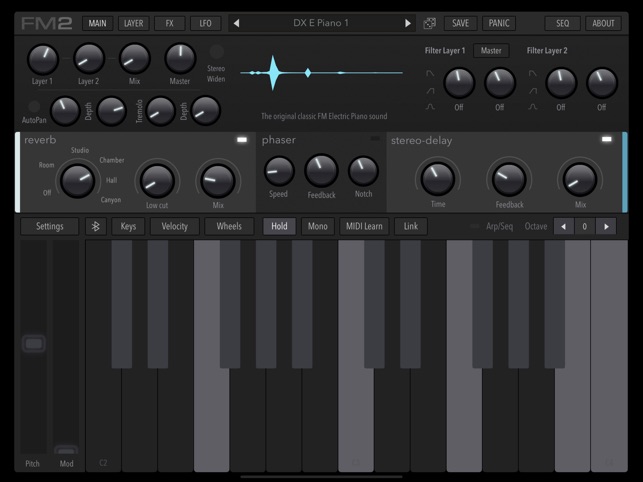Screen dimensions: 643x482
Task: Switch to the MAIN tab
Action: 98,23
